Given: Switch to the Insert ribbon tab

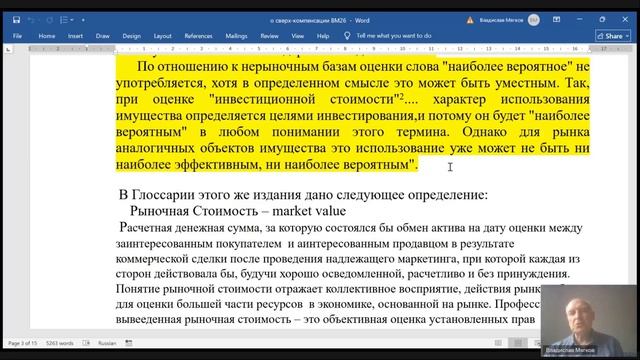Looking at the screenshot, I should pyautogui.click(x=76, y=36).
